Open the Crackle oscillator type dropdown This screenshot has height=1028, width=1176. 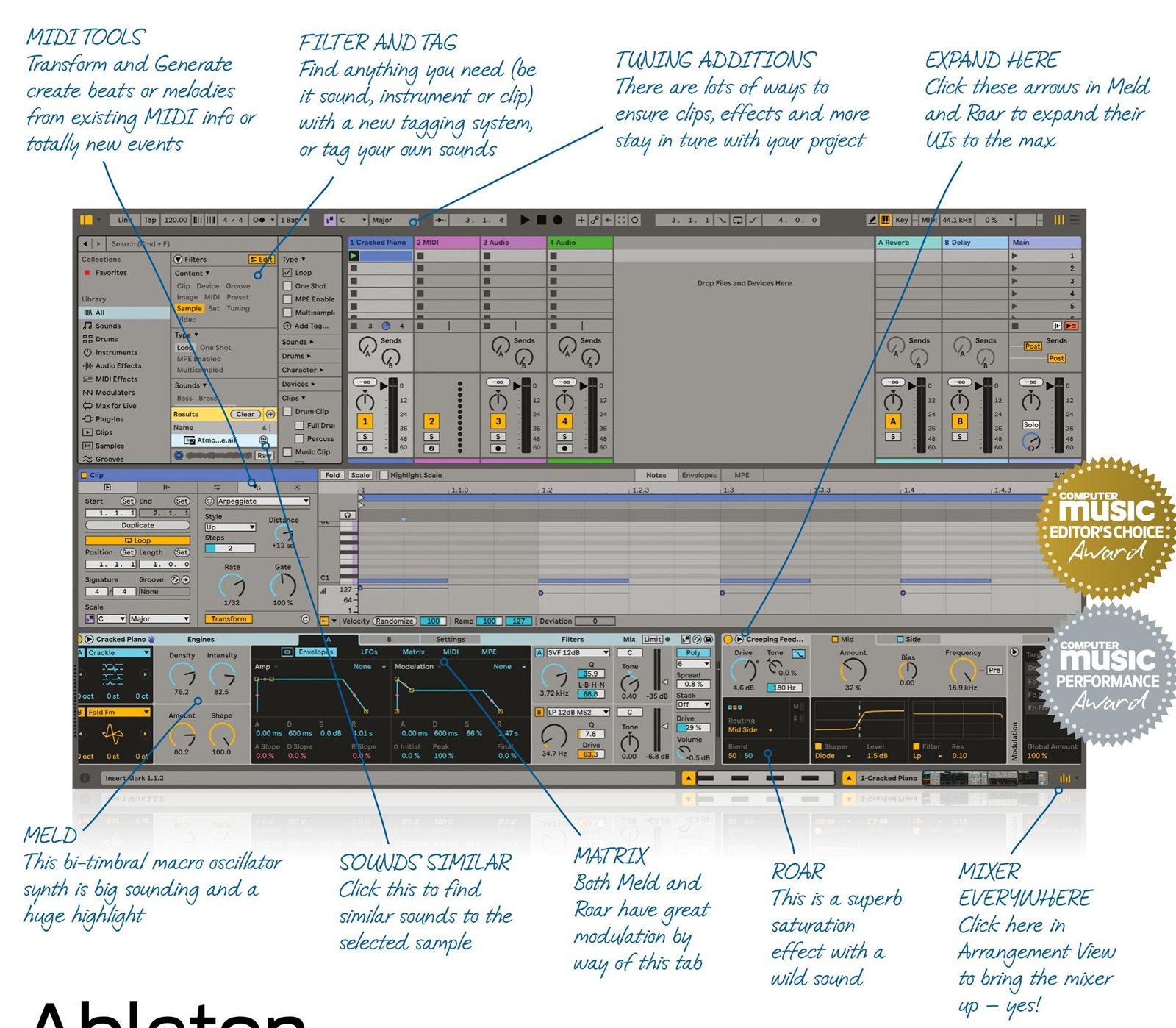[x=118, y=652]
